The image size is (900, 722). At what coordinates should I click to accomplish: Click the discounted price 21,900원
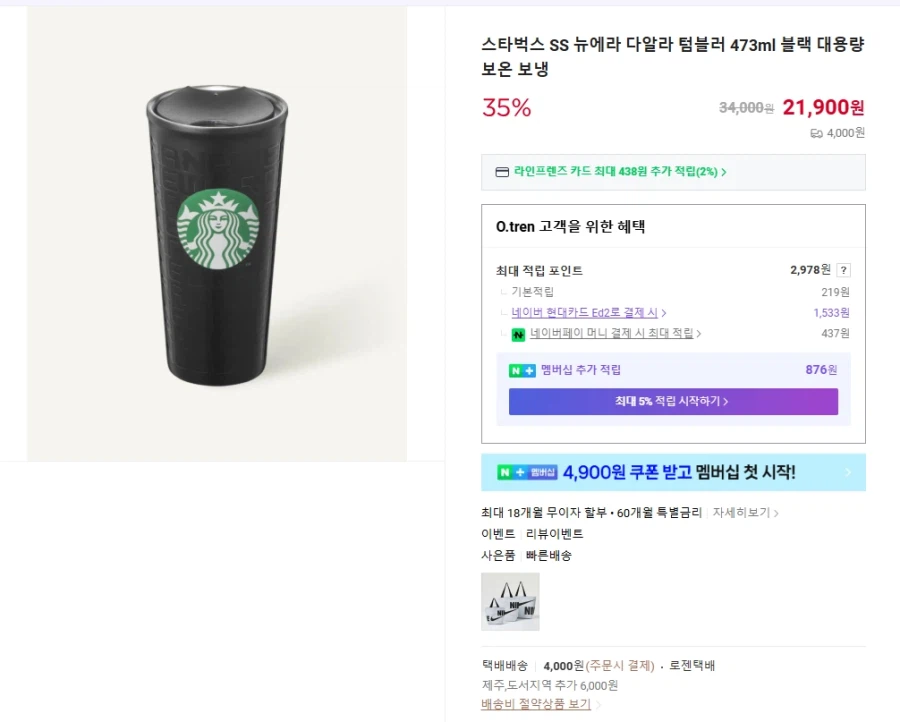pos(822,107)
